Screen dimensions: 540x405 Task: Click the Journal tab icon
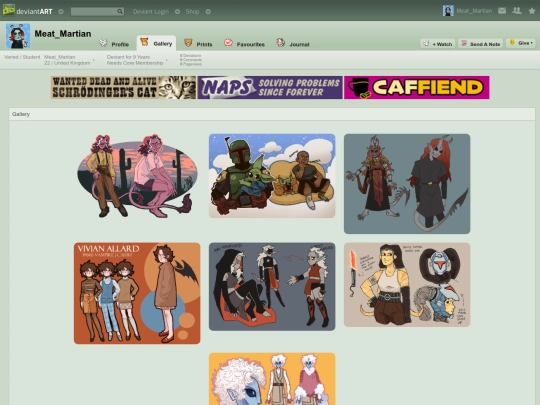(281, 43)
